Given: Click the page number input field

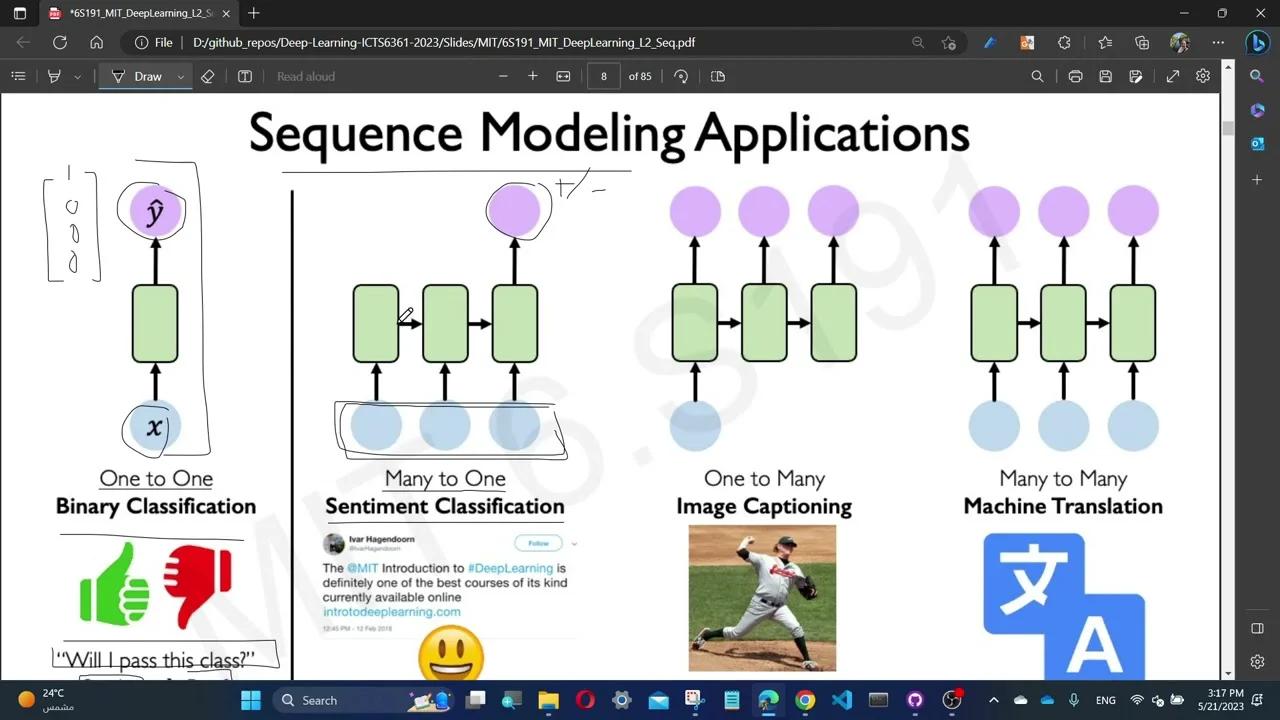Looking at the screenshot, I should click(x=603, y=76).
